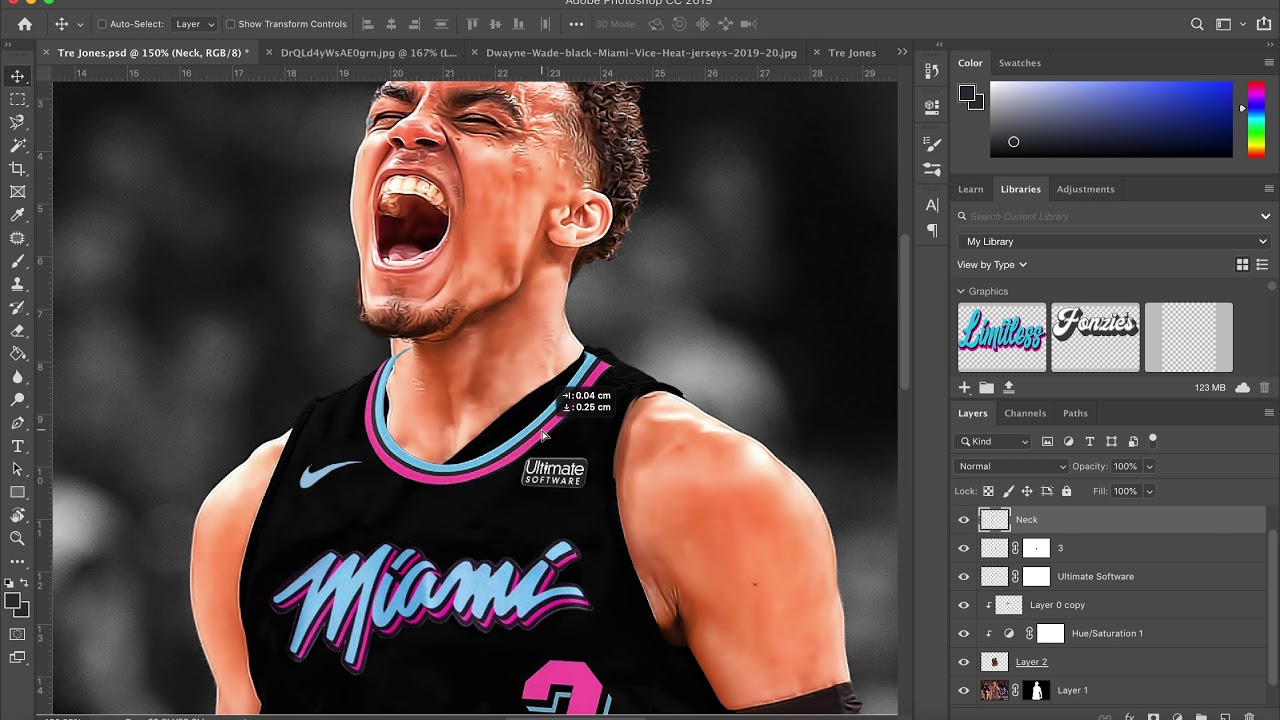Open the search magnifier in top bar
1280x720 pixels.
click(x=1197, y=24)
